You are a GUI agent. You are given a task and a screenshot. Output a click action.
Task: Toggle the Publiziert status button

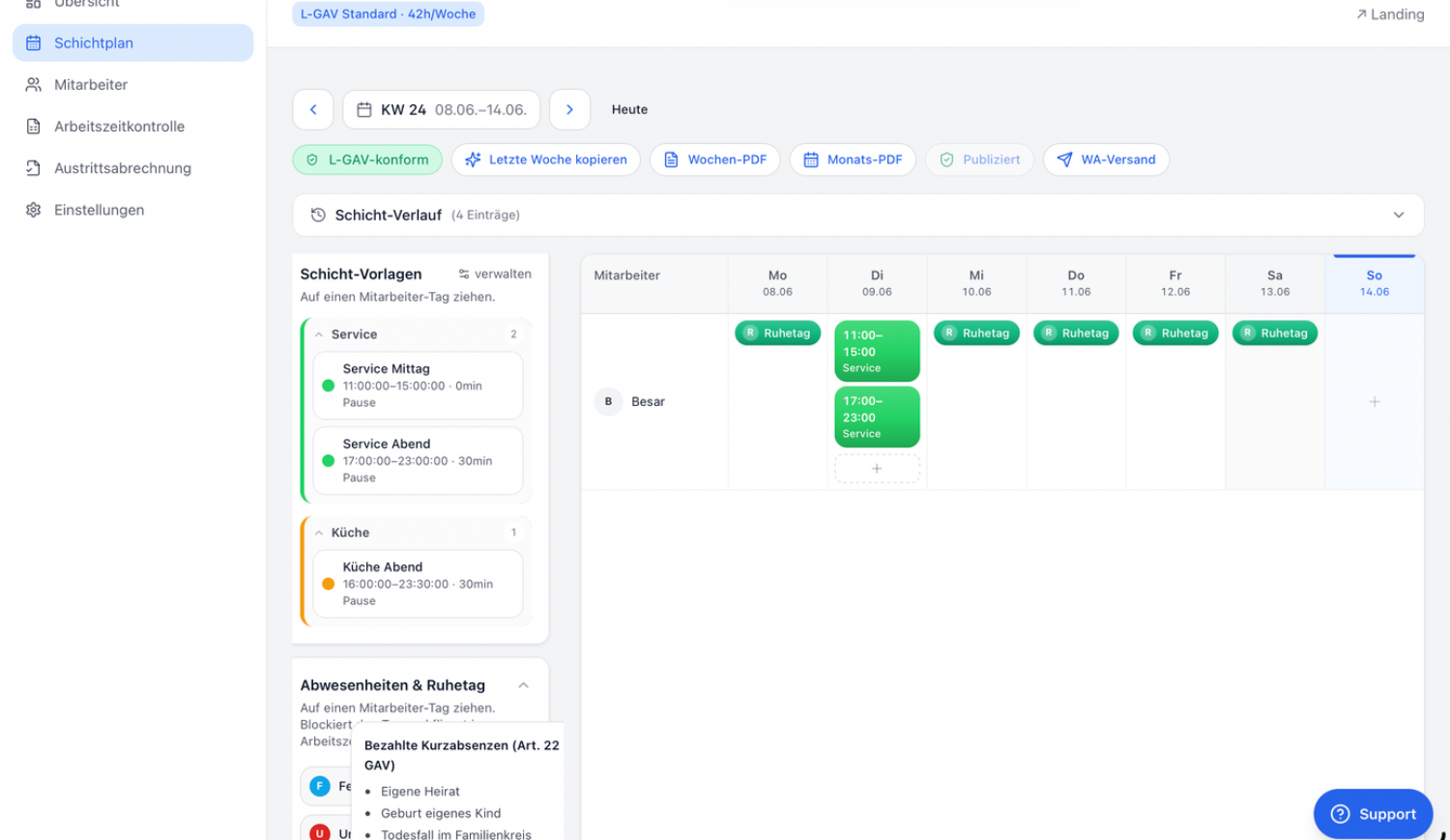coord(979,159)
